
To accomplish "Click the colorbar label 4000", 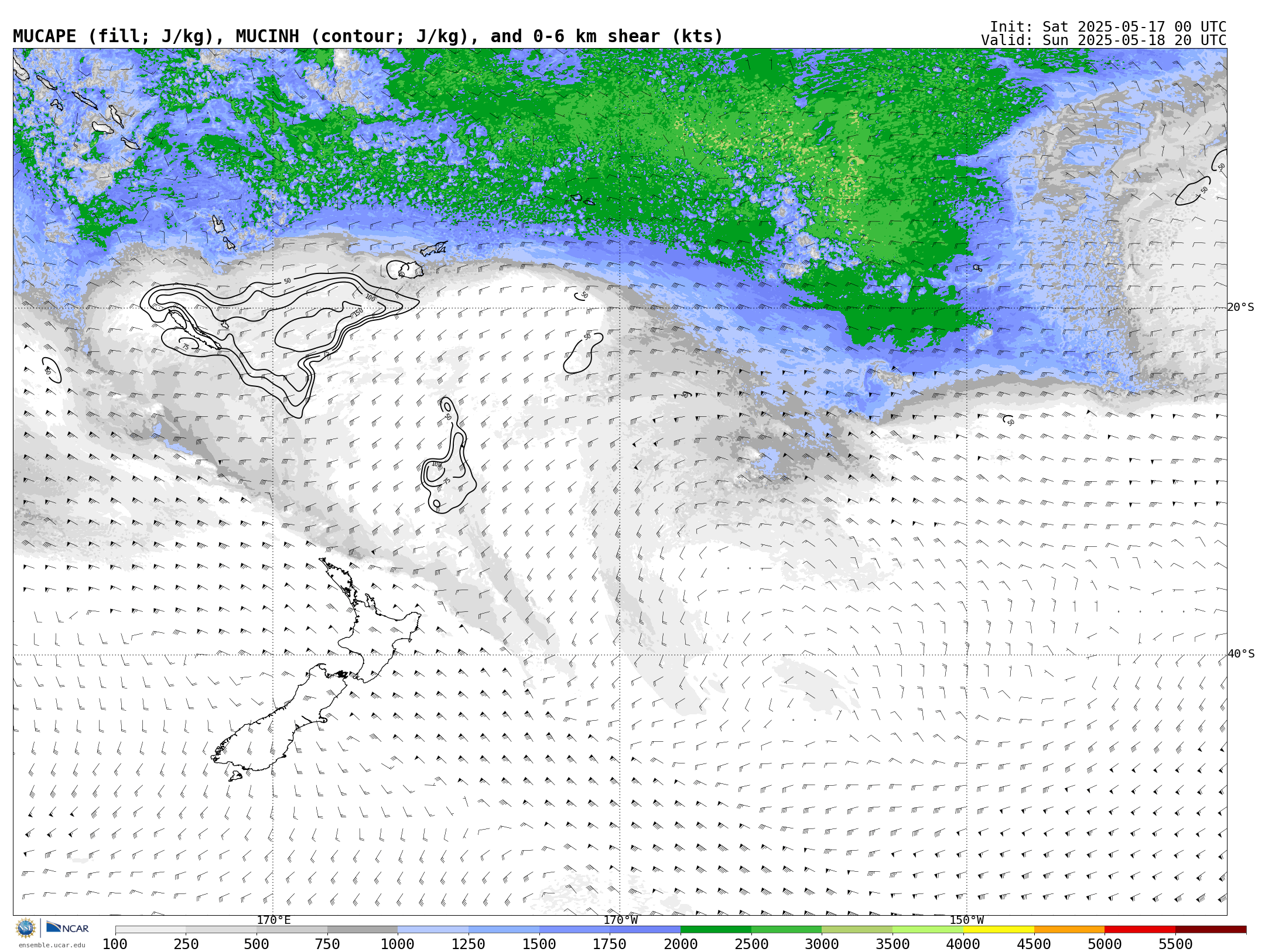I will coord(963,944).
